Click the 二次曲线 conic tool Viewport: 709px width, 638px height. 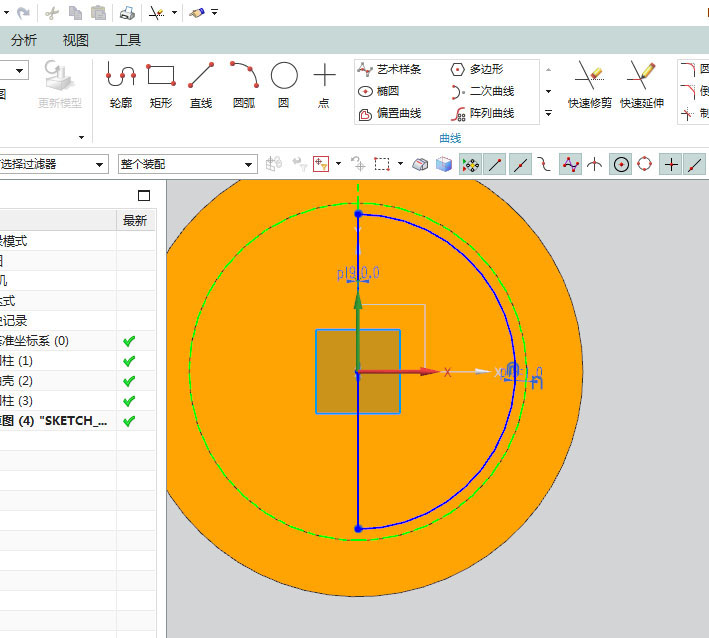coord(482,91)
